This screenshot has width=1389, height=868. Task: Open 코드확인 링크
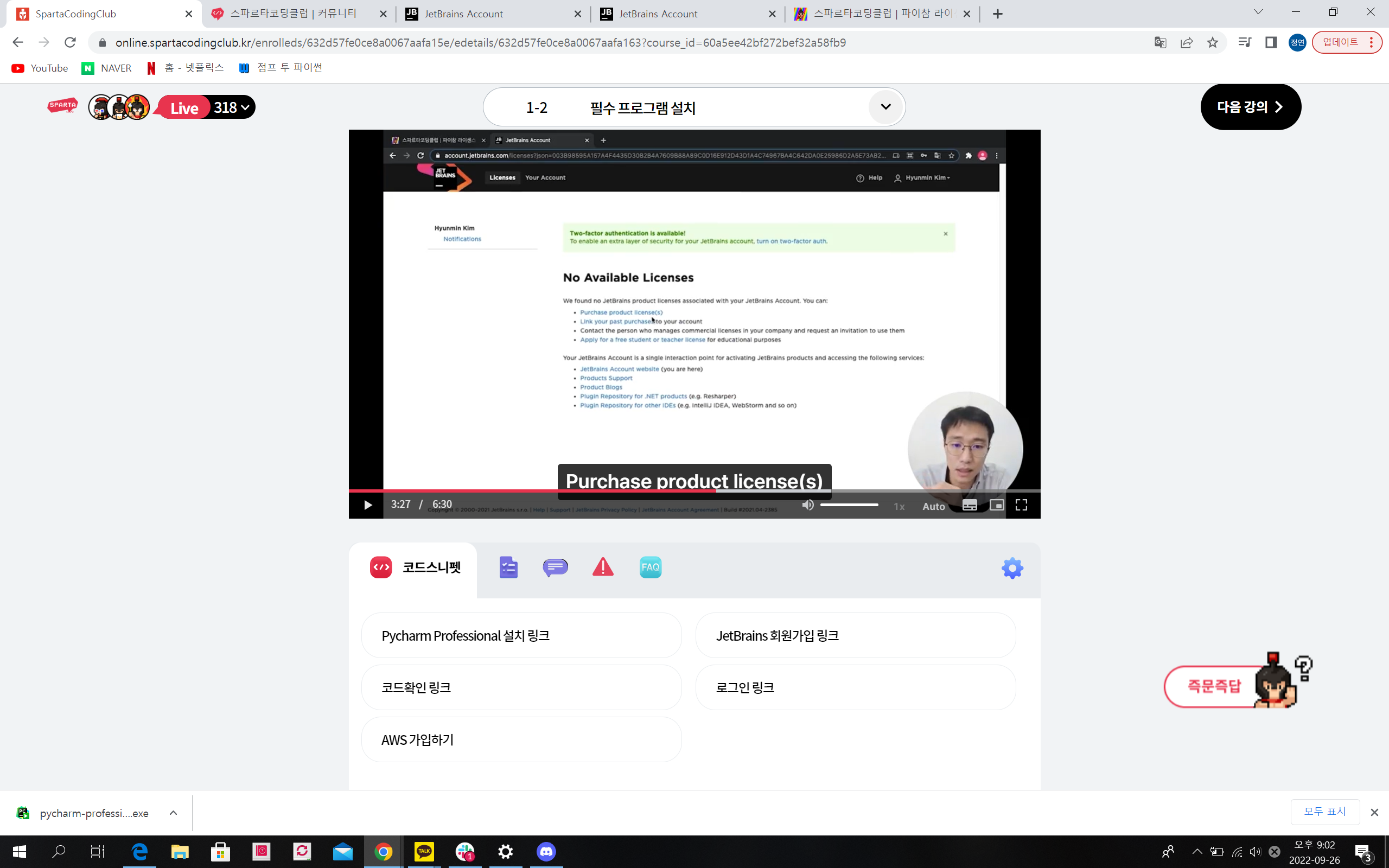[521, 687]
